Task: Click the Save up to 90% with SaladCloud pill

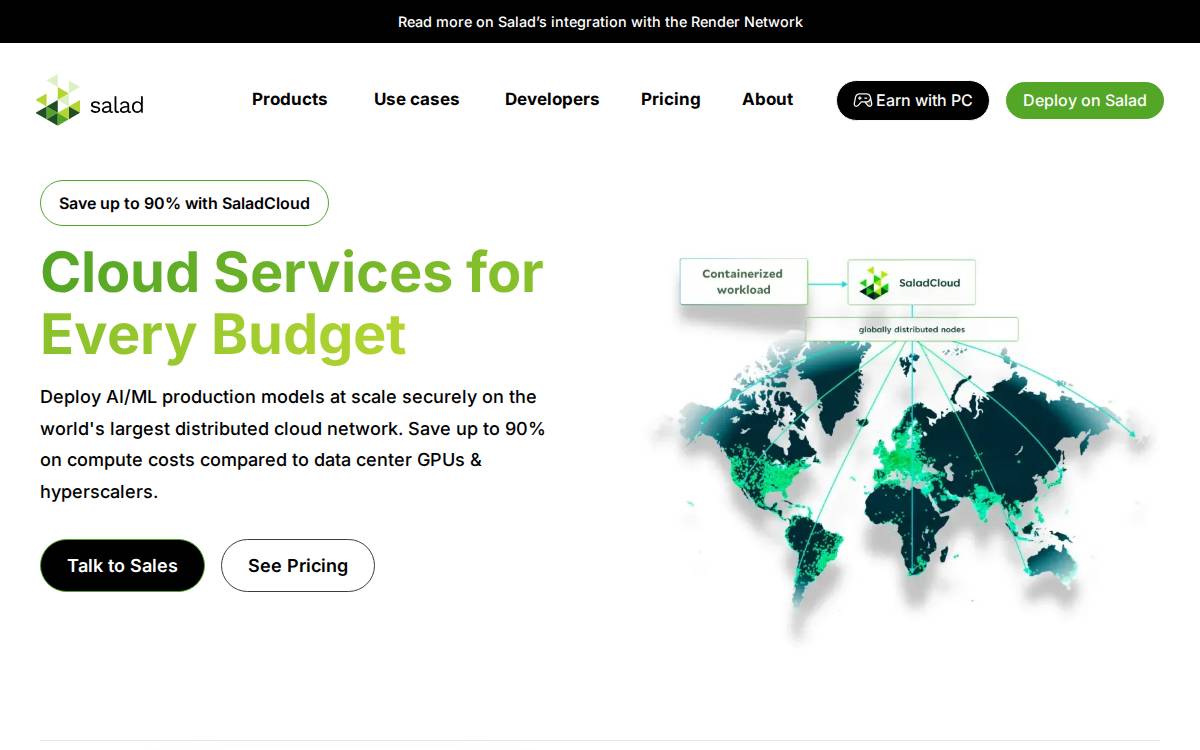Action: pos(184,203)
